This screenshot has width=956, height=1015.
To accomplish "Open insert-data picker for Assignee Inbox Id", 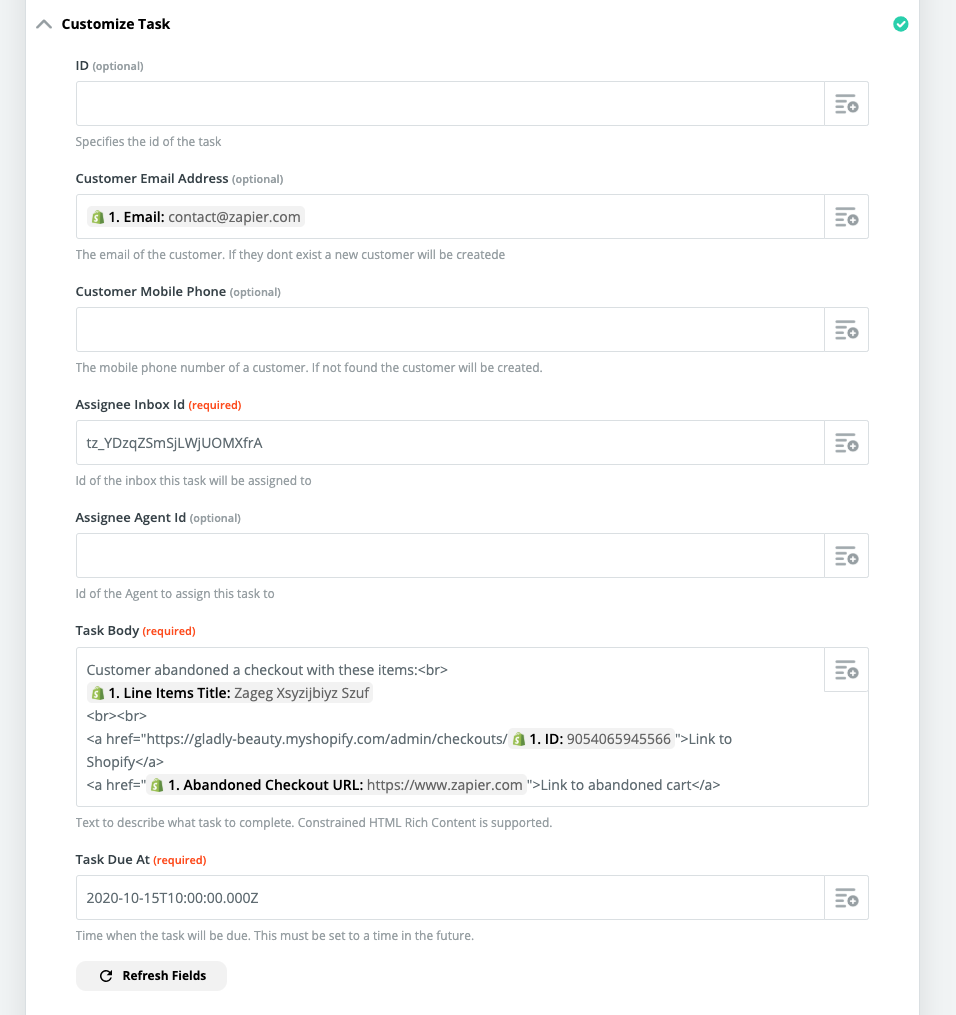I will tap(846, 443).
